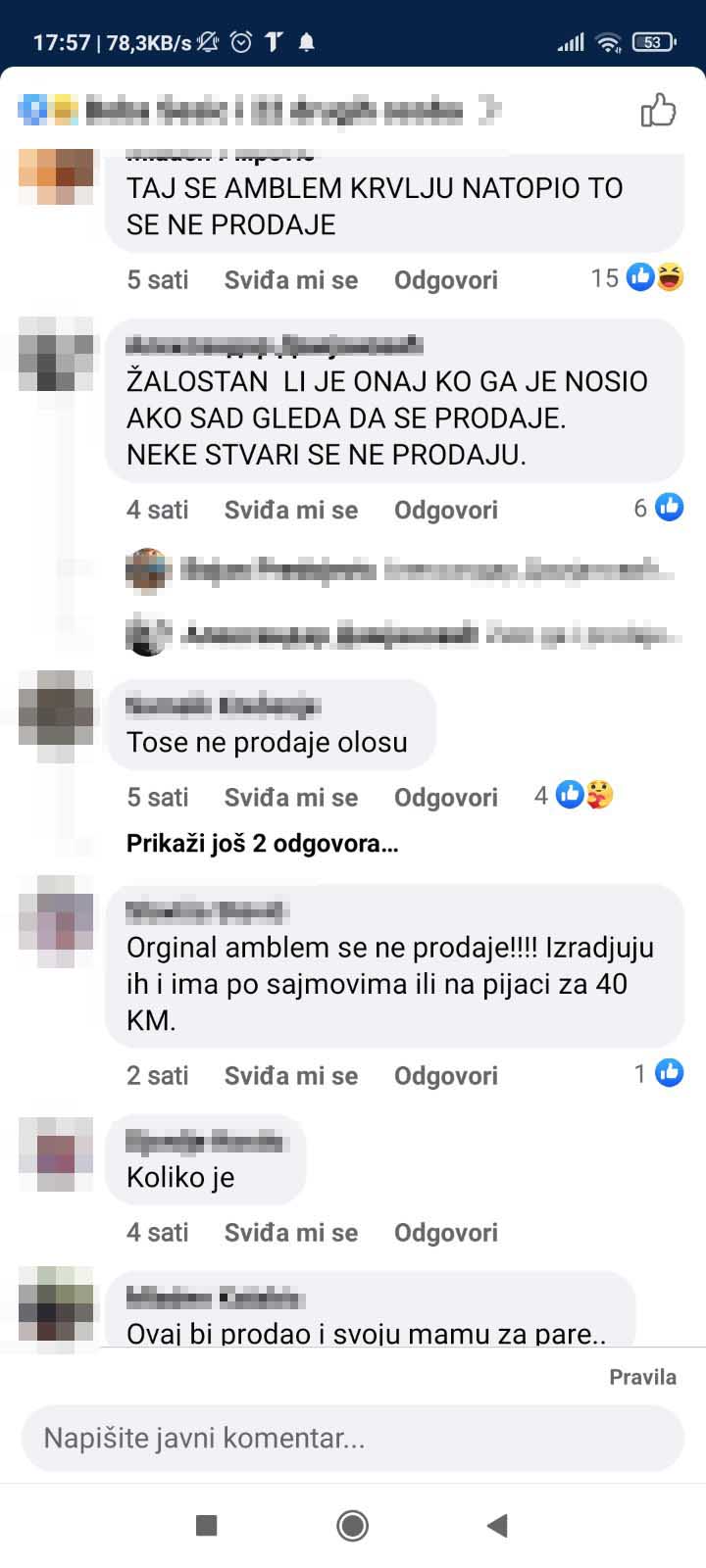This screenshot has width=706, height=1568.
Task: Reply to the 'Orginal amblem' comment
Action: click(446, 1076)
